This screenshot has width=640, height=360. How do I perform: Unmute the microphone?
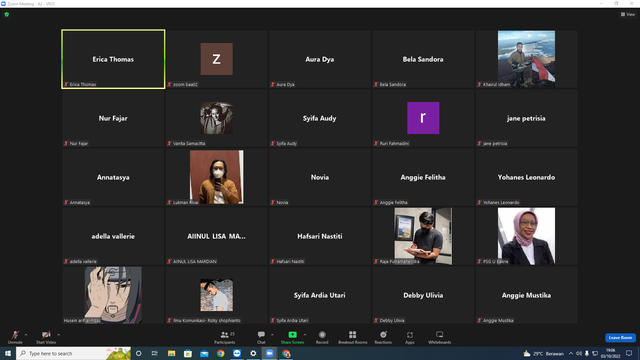[x=15, y=337]
